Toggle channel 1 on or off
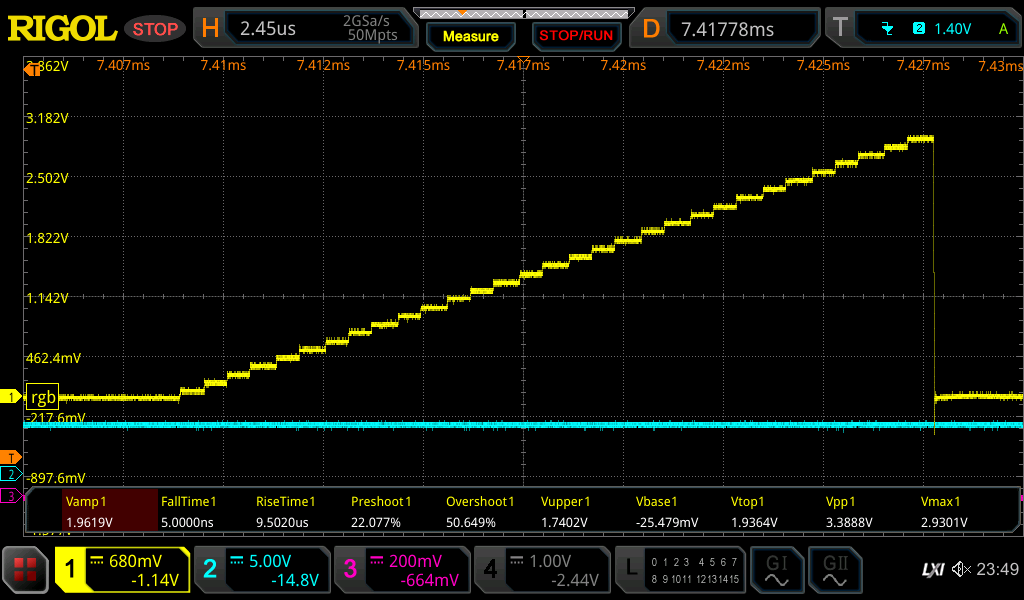Screen dimensions: 1024x600 pyautogui.click(x=71, y=570)
